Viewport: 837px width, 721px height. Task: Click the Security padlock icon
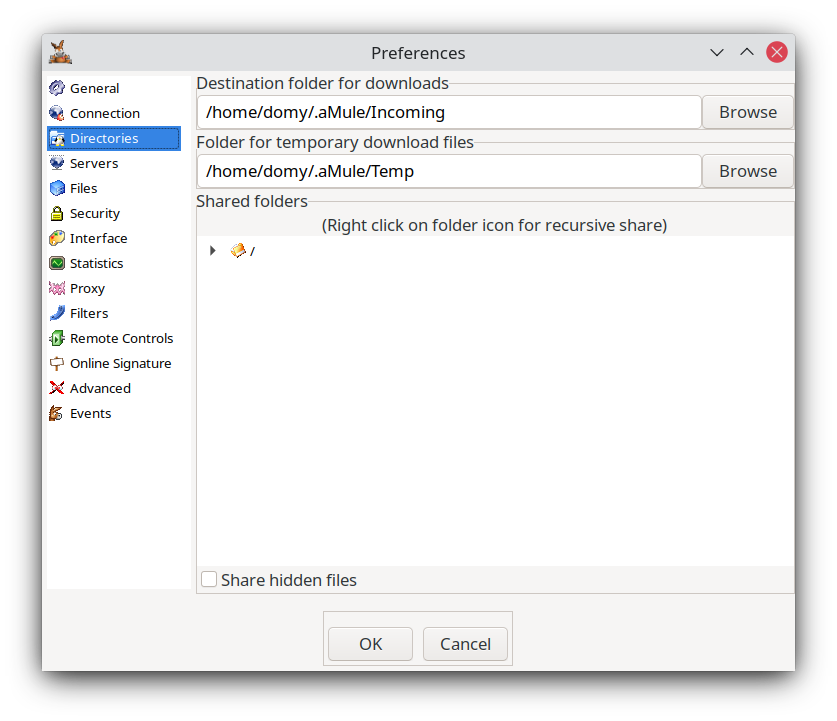(x=57, y=213)
